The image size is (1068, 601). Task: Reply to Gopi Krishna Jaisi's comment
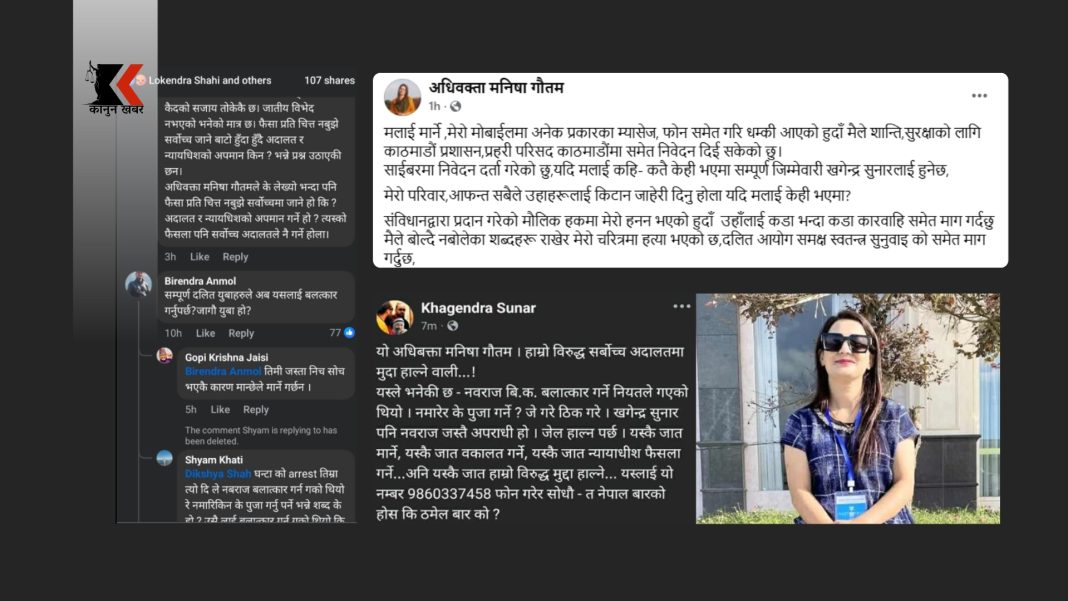pos(256,410)
